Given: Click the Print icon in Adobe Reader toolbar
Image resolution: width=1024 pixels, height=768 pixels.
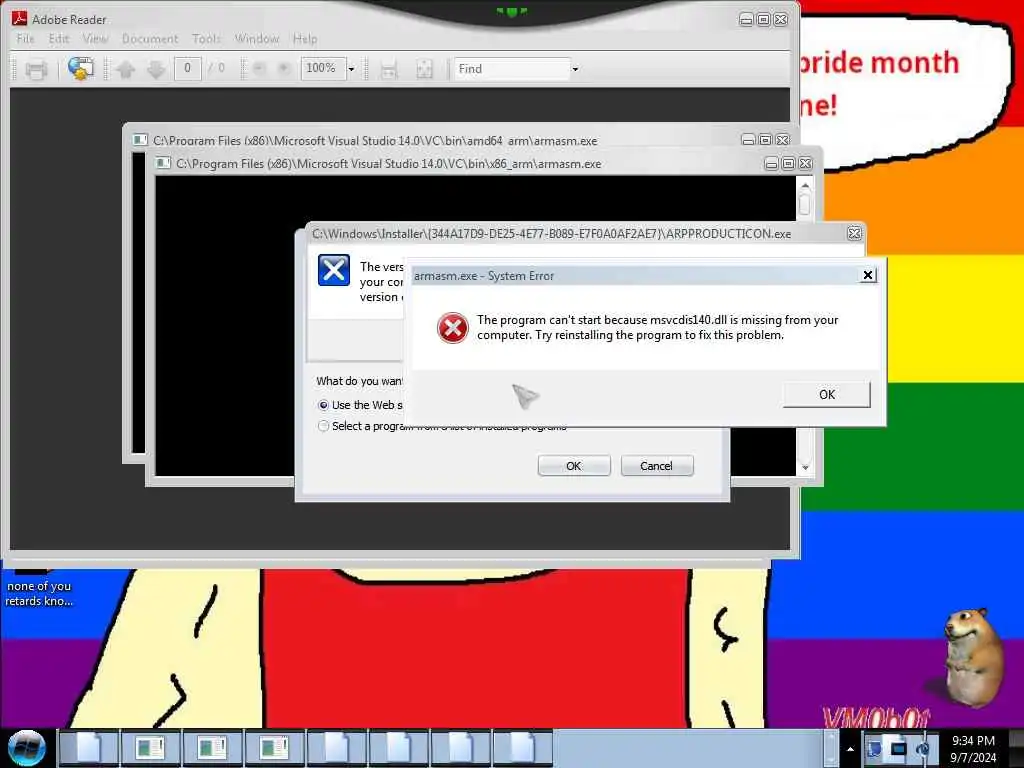Looking at the screenshot, I should 36,69.
